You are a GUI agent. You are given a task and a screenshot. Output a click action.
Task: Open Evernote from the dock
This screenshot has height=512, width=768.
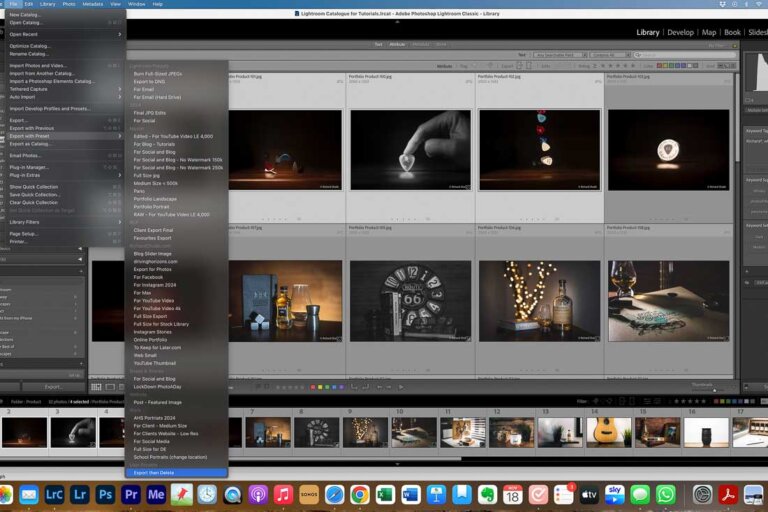[x=487, y=495]
